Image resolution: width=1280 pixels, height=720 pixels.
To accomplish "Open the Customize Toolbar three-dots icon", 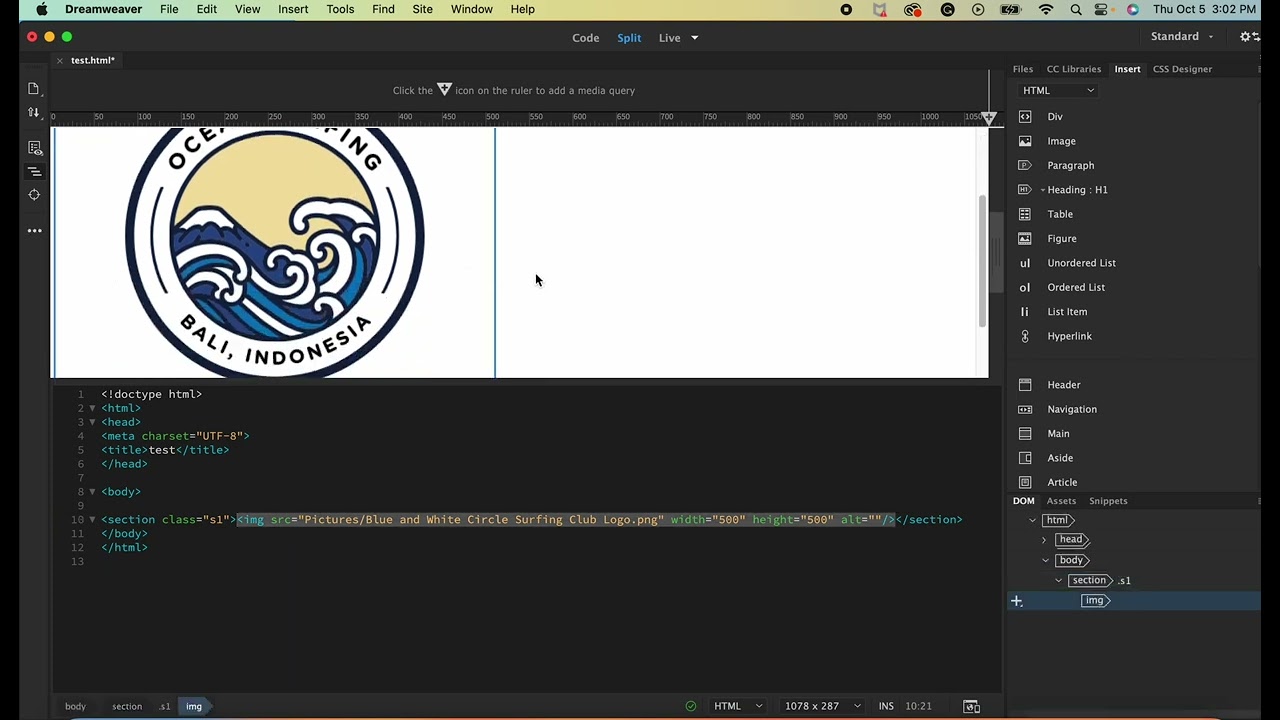I will coord(34,231).
